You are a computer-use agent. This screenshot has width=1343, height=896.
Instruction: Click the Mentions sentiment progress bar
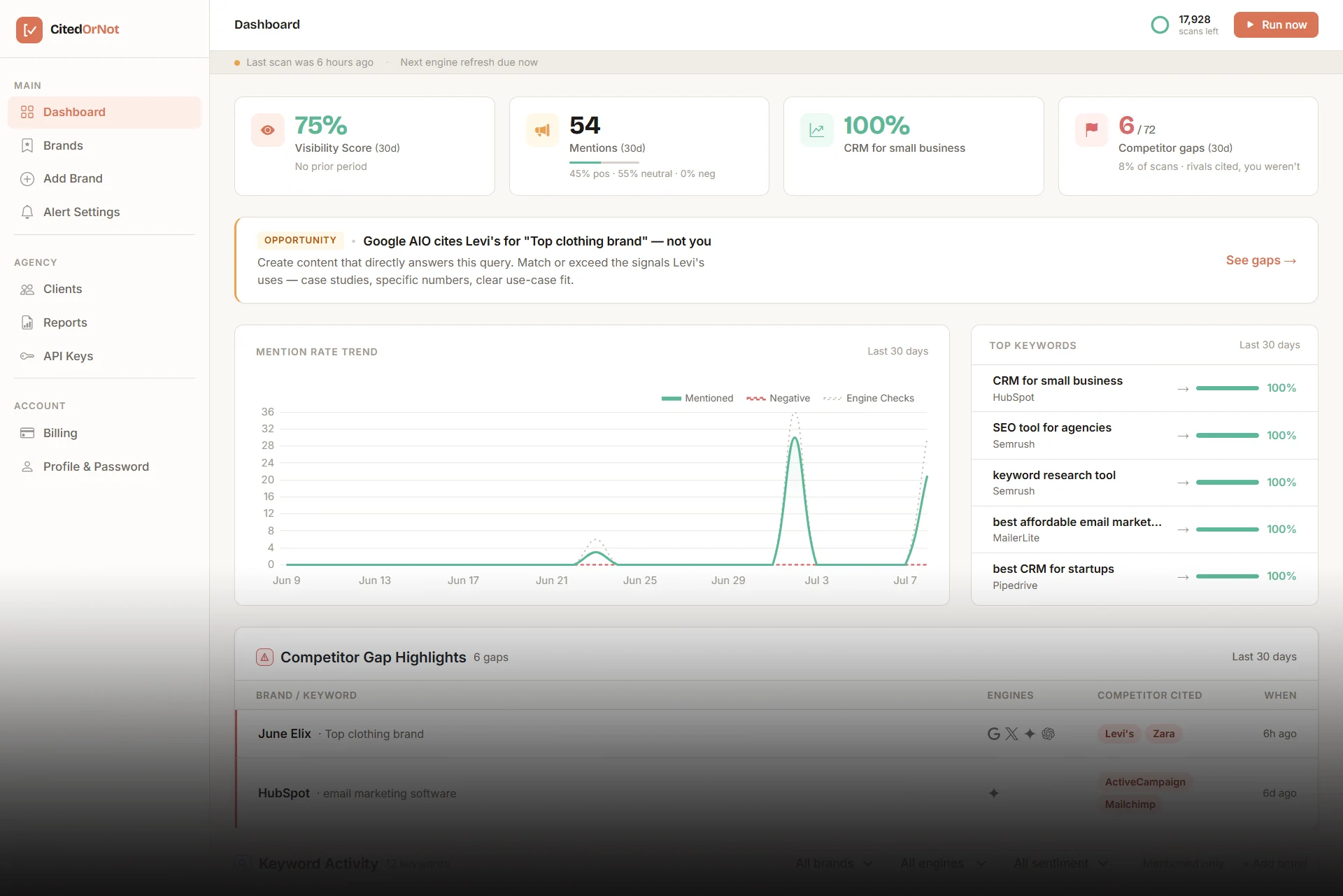604,162
